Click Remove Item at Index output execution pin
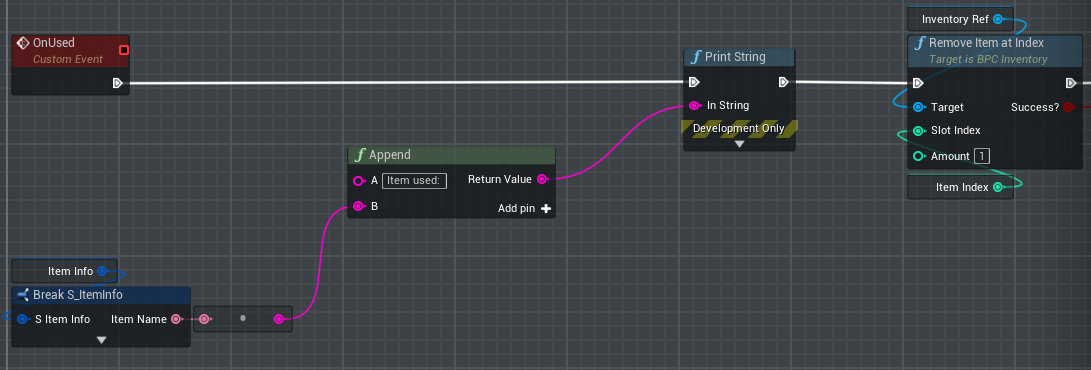This screenshot has width=1091, height=370. point(1072,83)
